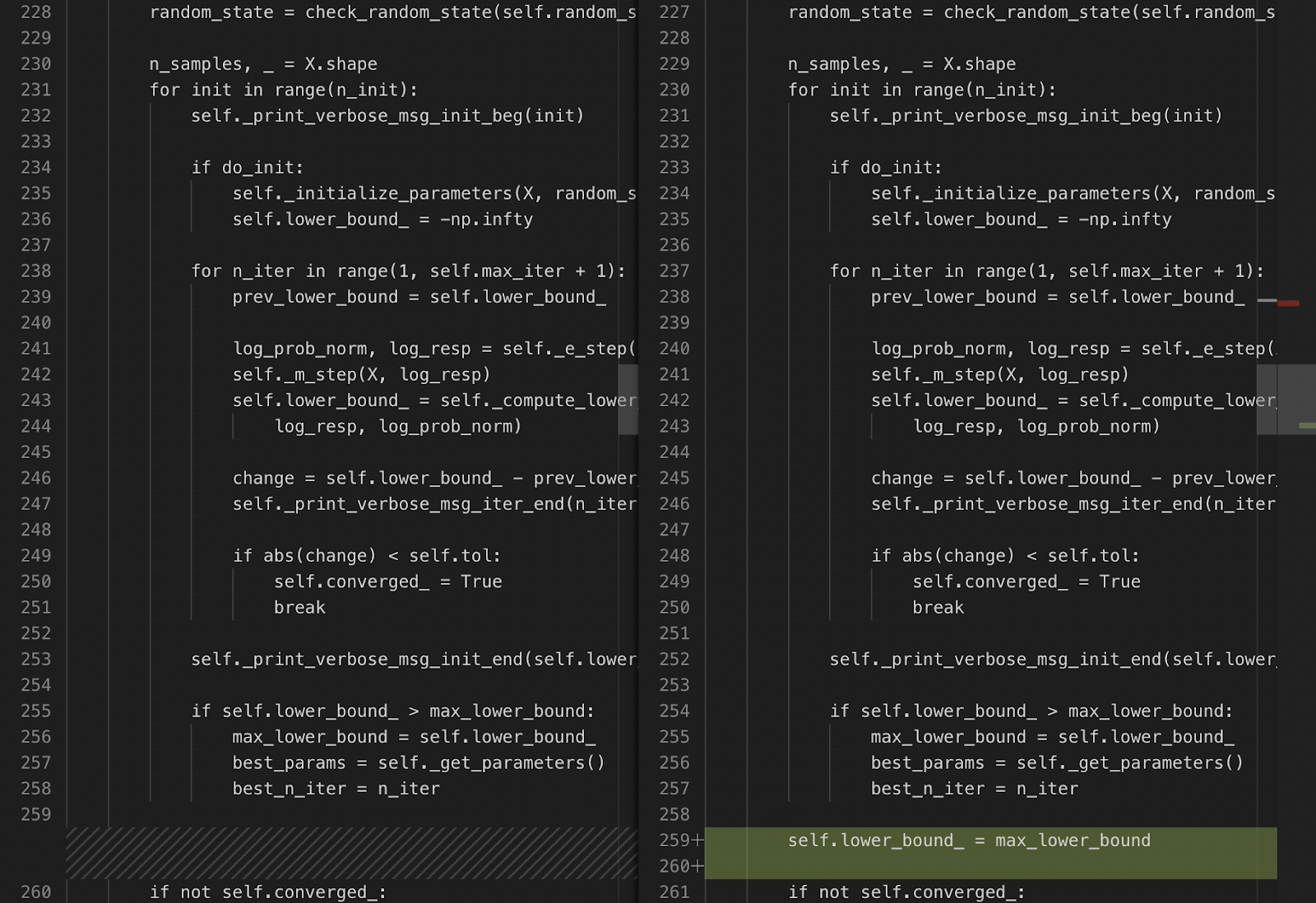This screenshot has height=903, width=1316.
Task: Click '_print_verbose_msg_iter_end' on right line 246
Action: click(x=1063, y=504)
